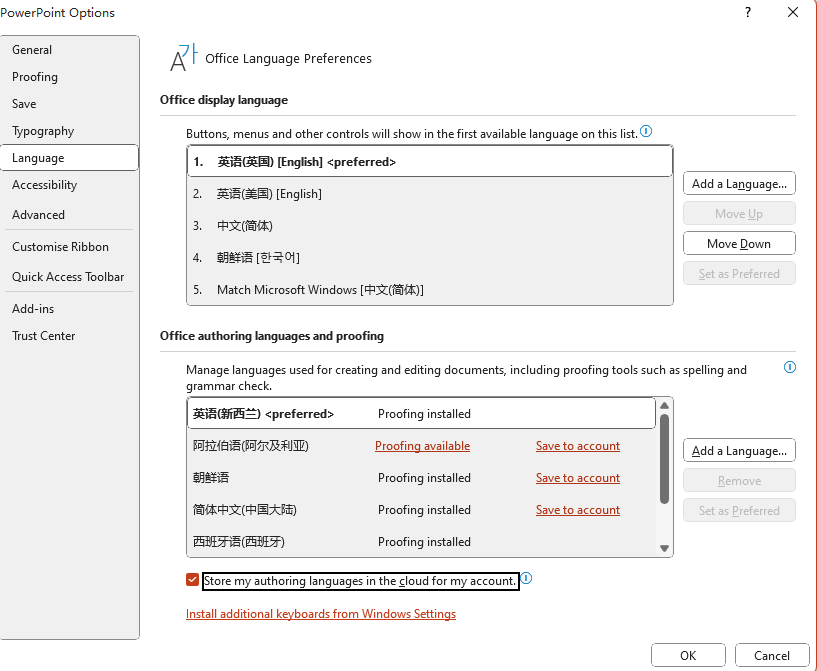Click the authoring languages scrollbar thumb
Screen dimensions: 817x671
(x=664, y=458)
